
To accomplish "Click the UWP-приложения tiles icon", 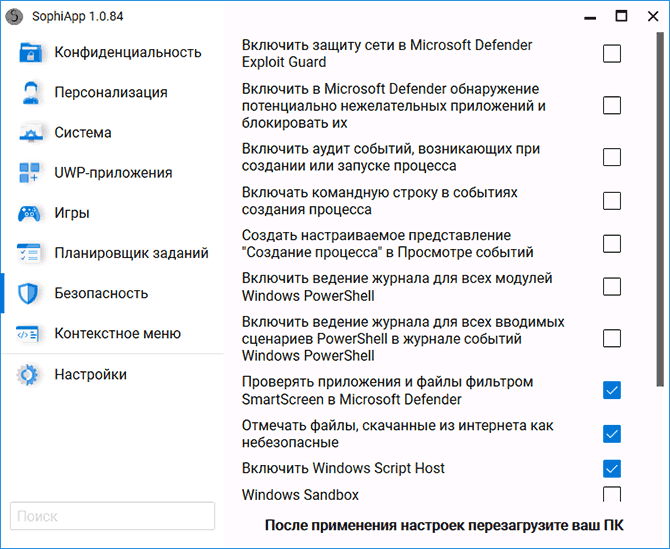I will tap(29, 173).
